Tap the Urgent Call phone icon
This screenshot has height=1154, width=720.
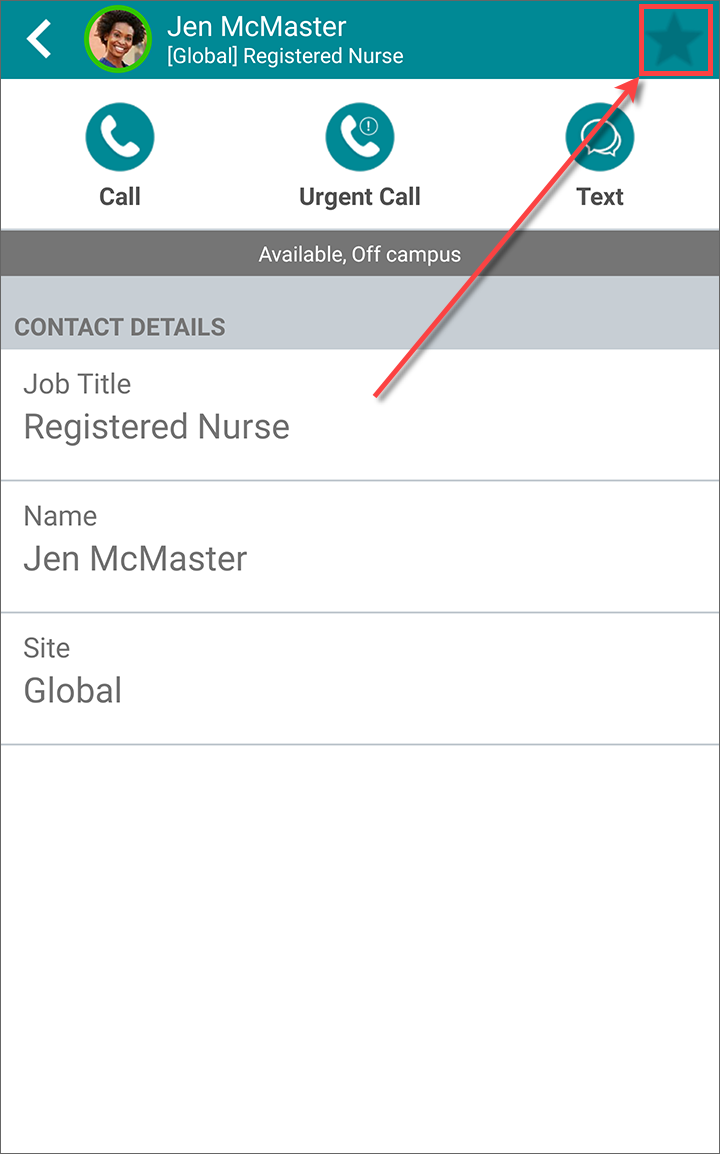360,137
